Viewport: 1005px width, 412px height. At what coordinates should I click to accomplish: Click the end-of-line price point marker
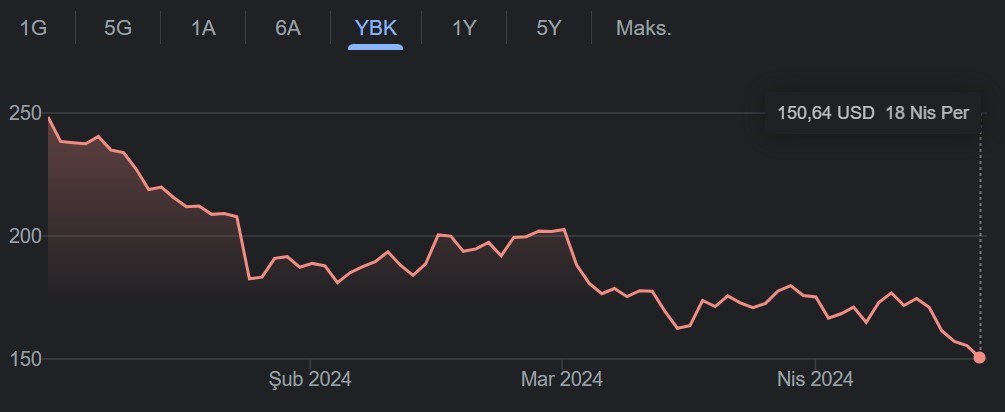(x=979, y=358)
